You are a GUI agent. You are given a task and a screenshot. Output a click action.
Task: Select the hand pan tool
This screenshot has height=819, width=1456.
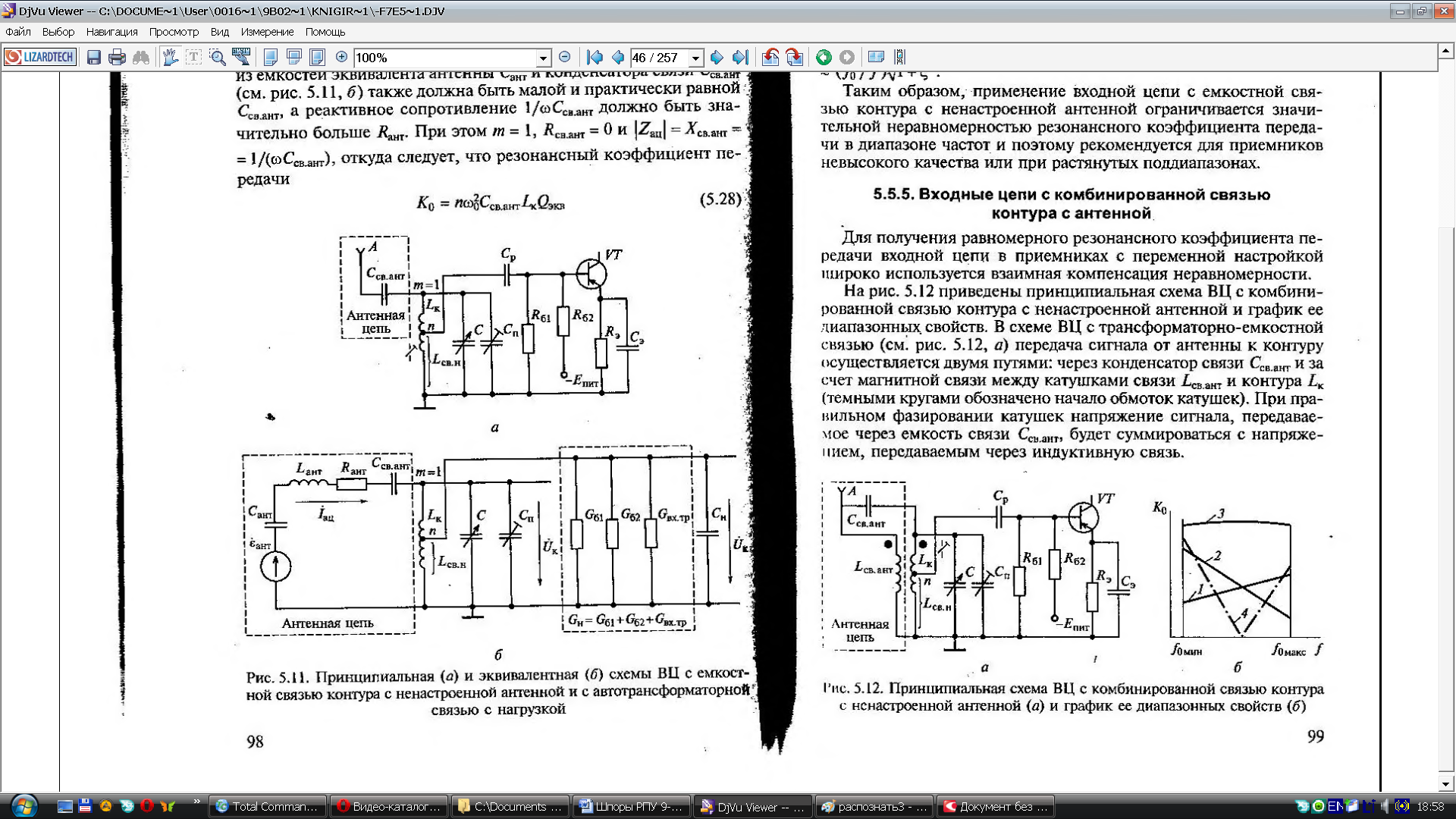[171, 57]
